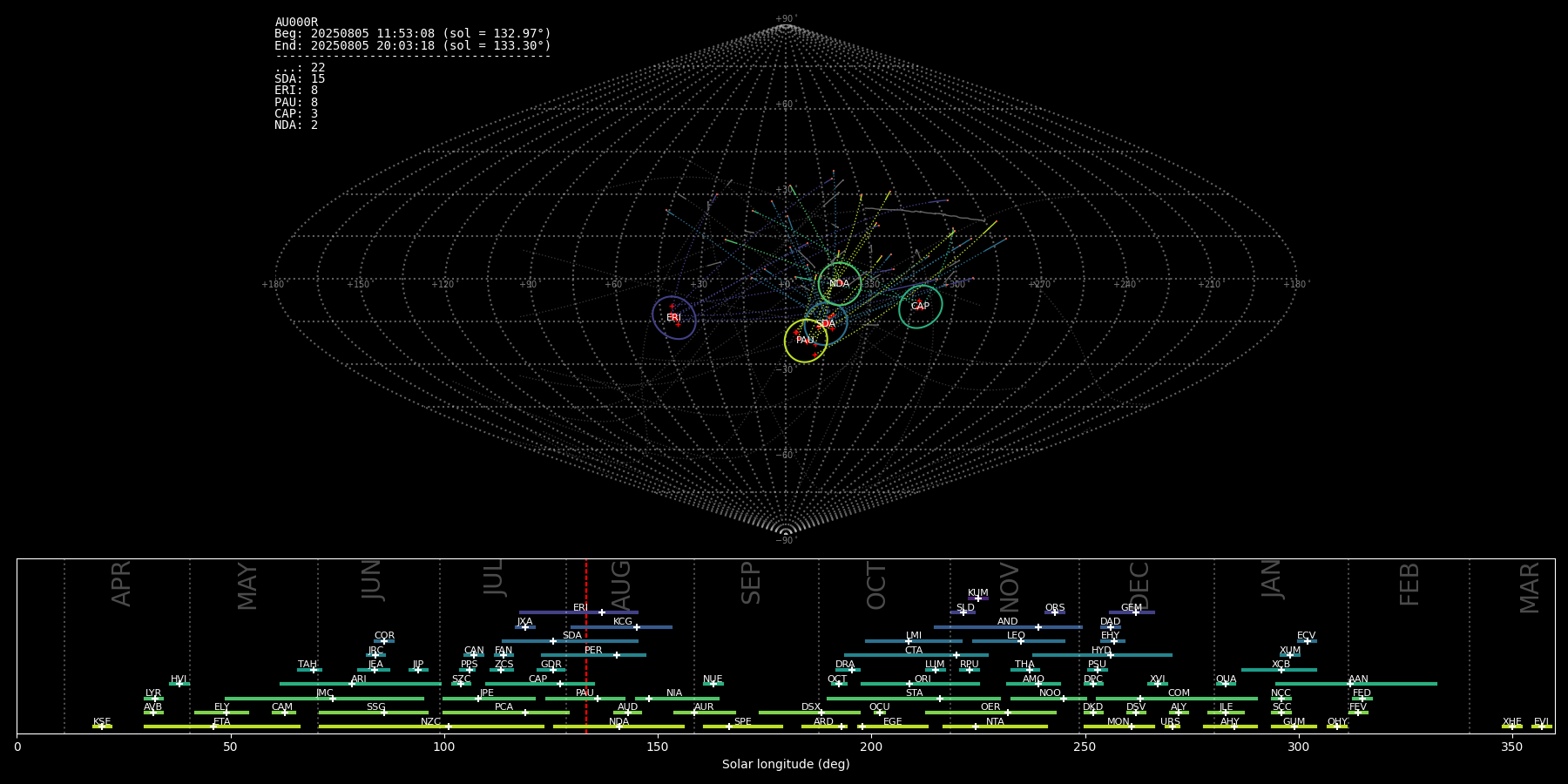Click the sporadic count line '...: 22'
The image size is (1568, 784).
point(300,68)
